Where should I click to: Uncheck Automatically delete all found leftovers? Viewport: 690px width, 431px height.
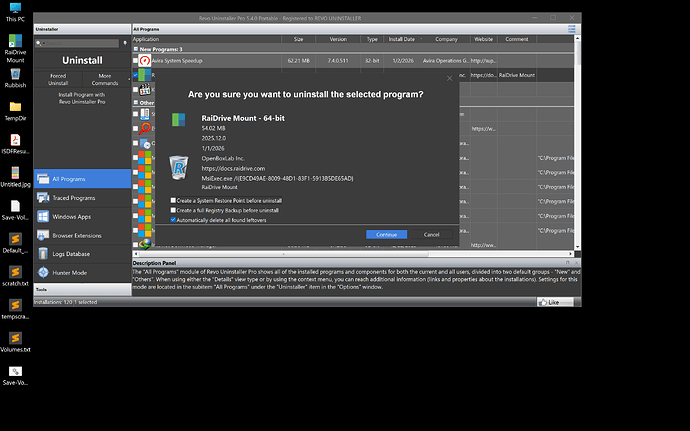[x=173, y=219]
